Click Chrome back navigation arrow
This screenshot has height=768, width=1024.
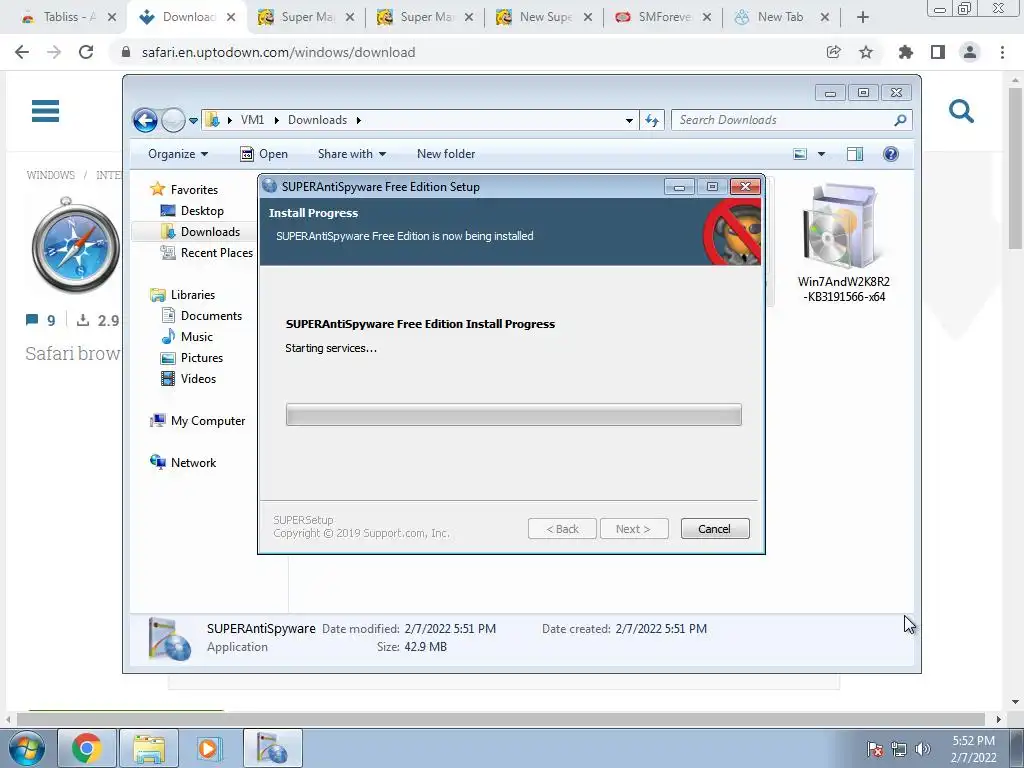[x=22, y=52]
